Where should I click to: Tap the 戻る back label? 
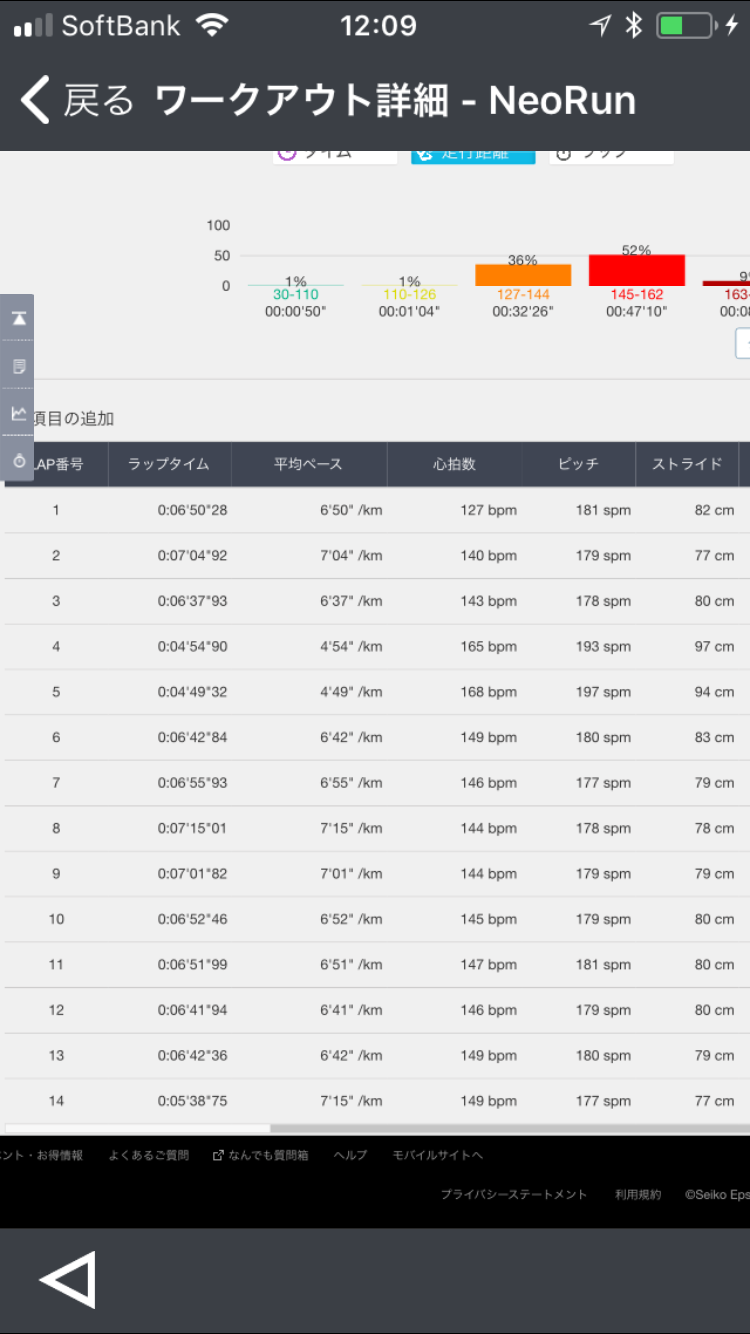point(98,101)
